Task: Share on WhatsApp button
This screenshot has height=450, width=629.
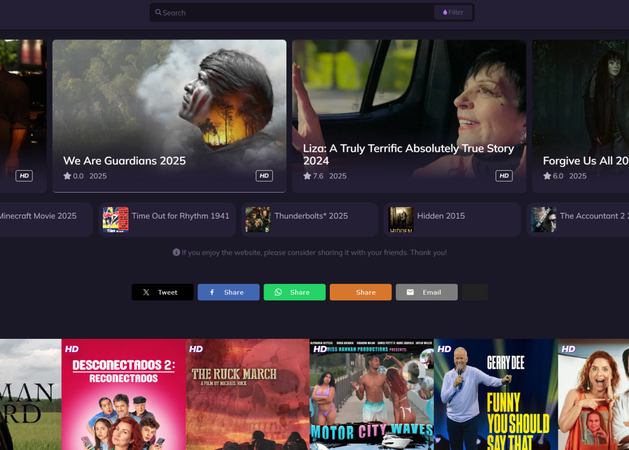Action: tap(294, 292)
